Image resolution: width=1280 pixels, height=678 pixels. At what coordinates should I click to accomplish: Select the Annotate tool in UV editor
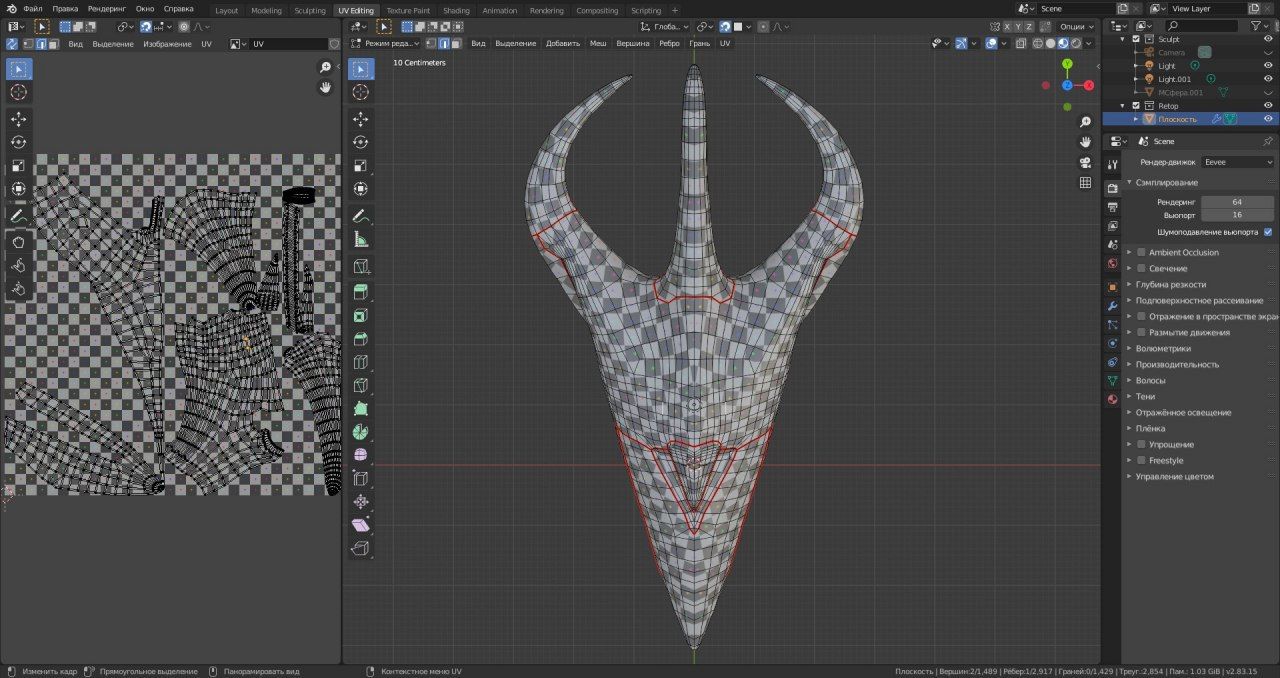pyautogui.click(x=18, y=215)
